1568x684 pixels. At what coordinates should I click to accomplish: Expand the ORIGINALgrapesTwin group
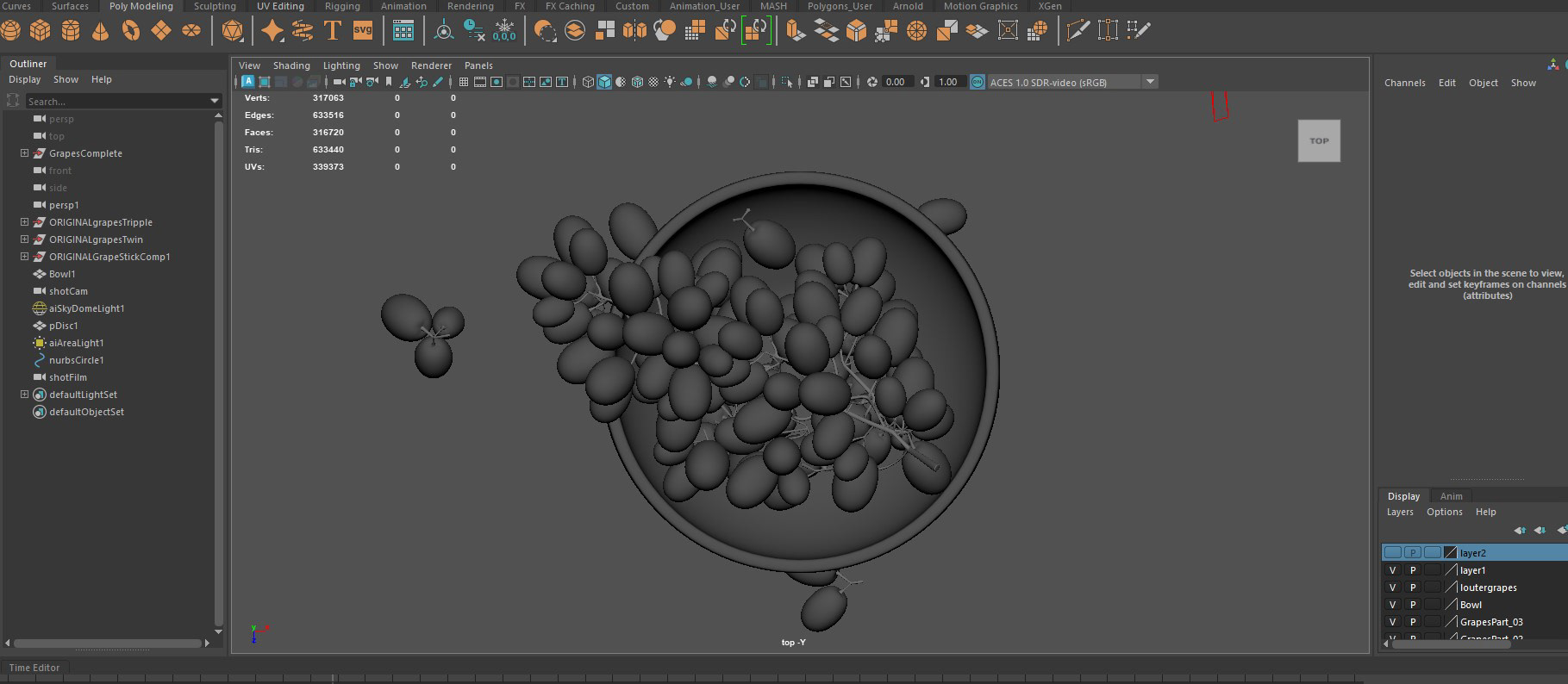coord(25,239)
